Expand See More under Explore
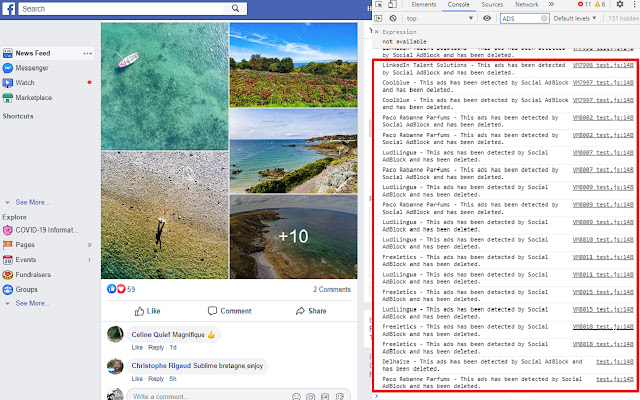Screen dimensions: 640x400 [32, 303]
